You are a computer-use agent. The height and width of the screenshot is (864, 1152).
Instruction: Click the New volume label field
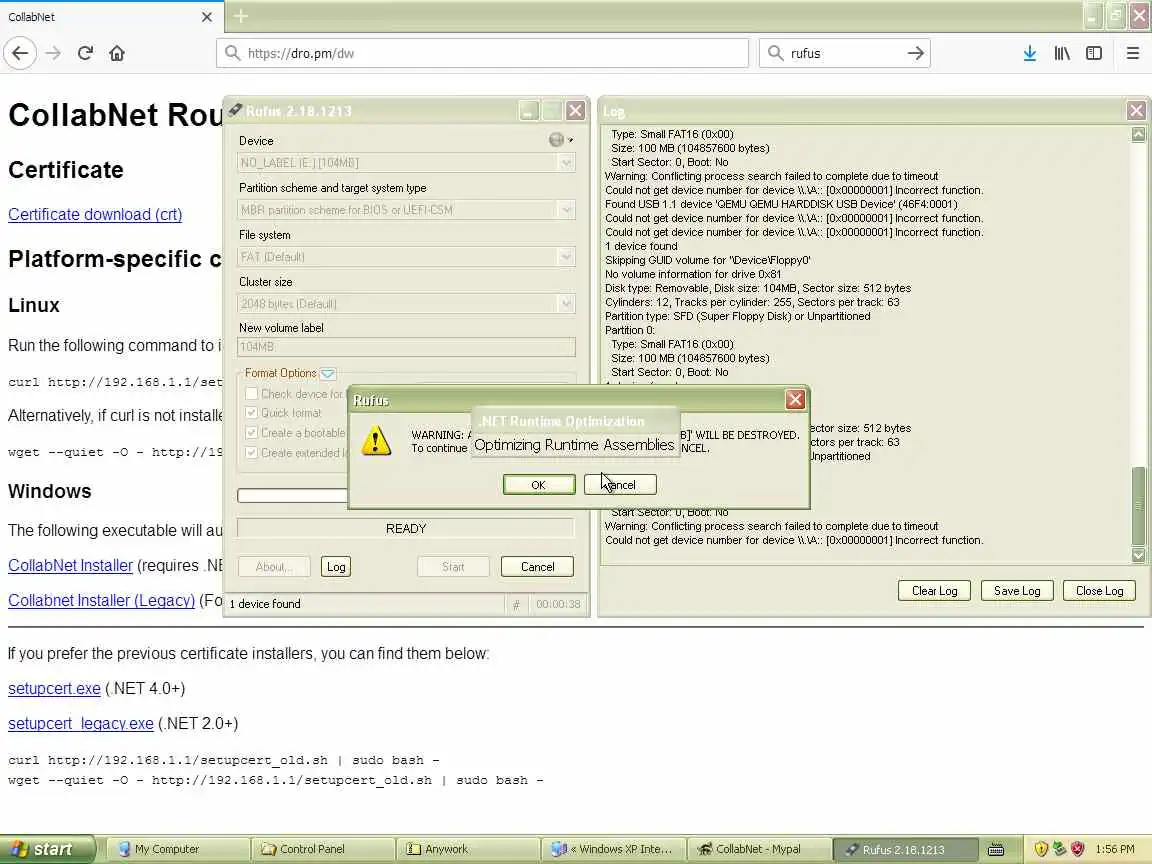(x=406, y=347)
